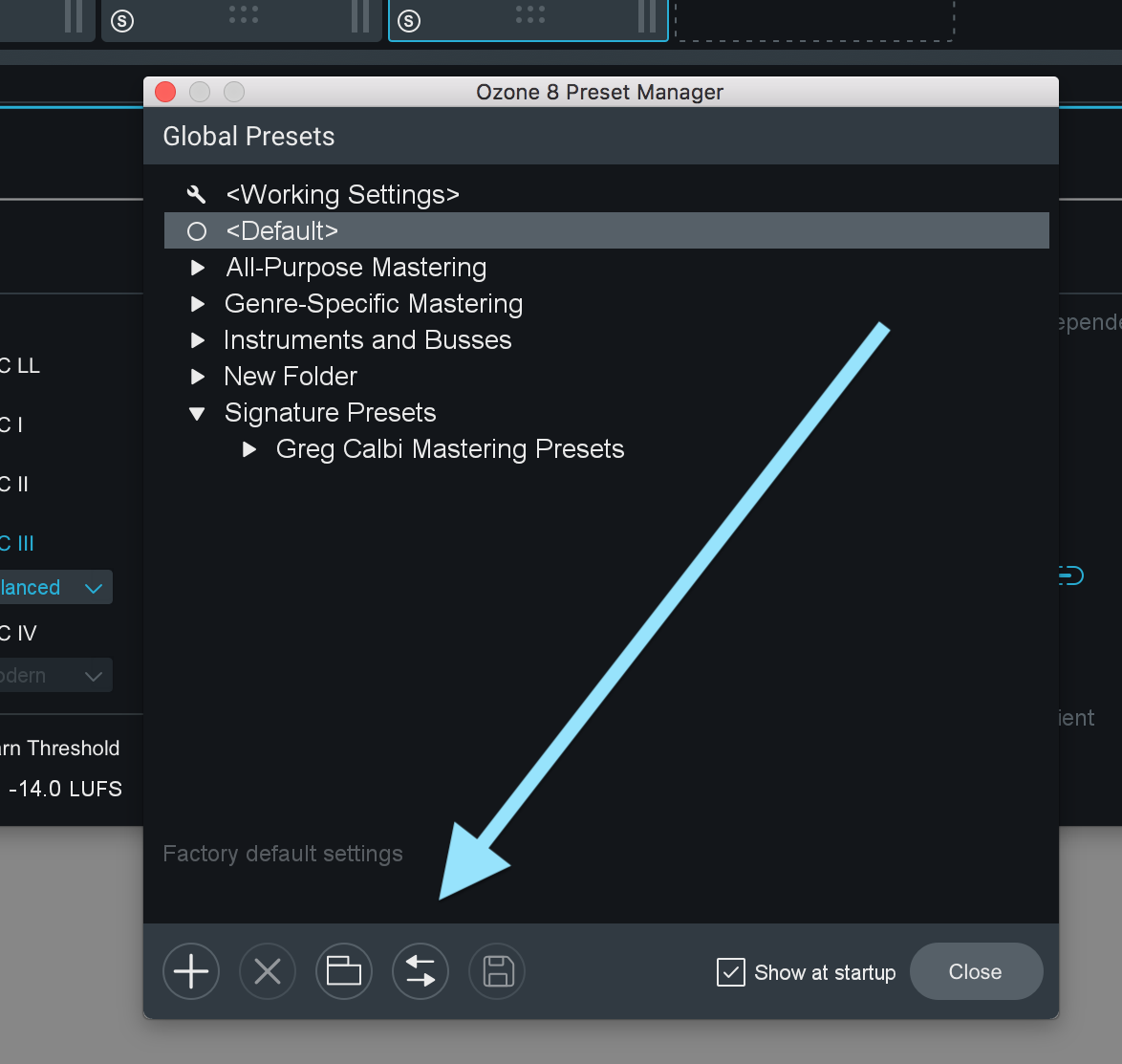
Task: Expand the All-Purpose Mastering folder
Action: click(x=198, y=268)
